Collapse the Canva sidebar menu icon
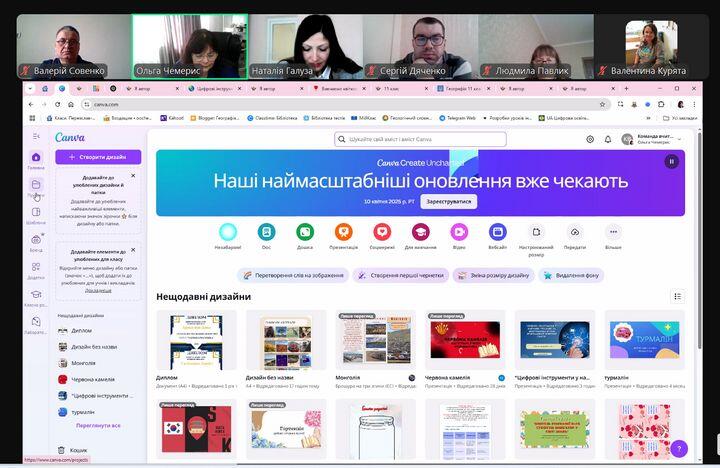Image resolution: width=720 pixels, height=468 pixels. [36, 136]
